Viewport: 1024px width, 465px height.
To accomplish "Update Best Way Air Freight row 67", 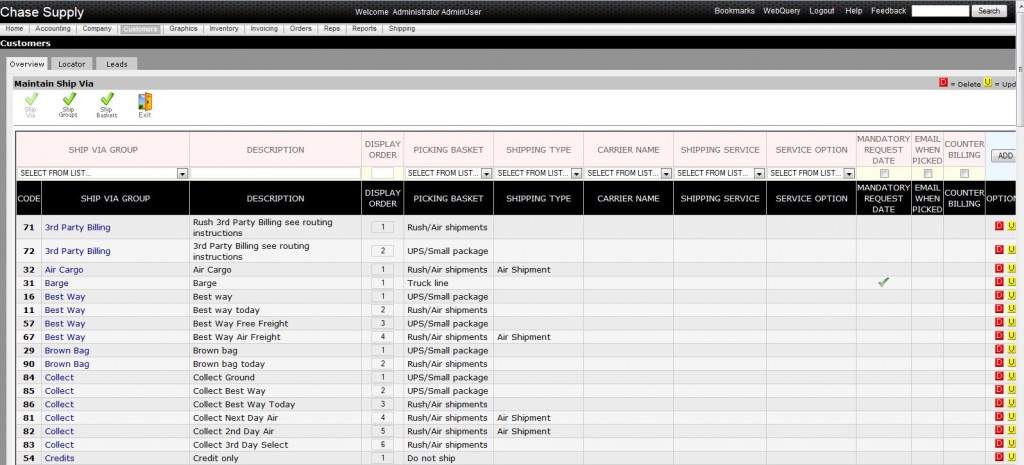I will [1012, 336].
